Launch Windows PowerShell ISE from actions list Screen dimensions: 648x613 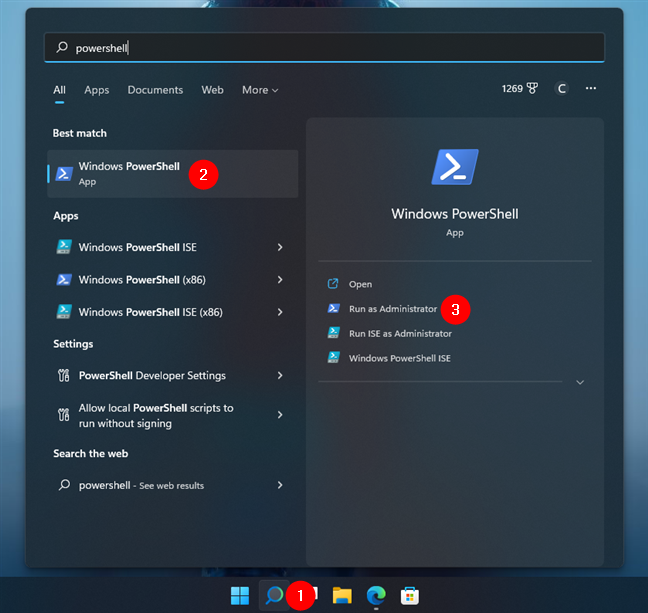click(400, 358)
